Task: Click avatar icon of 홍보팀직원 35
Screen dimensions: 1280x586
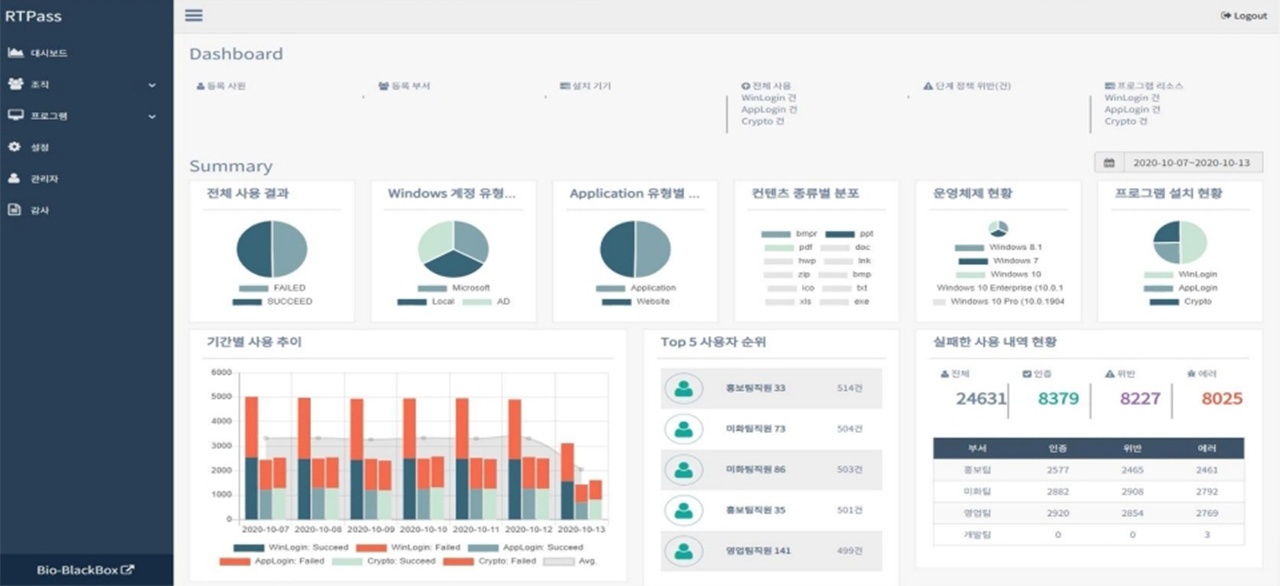Action: coord(683,510)
